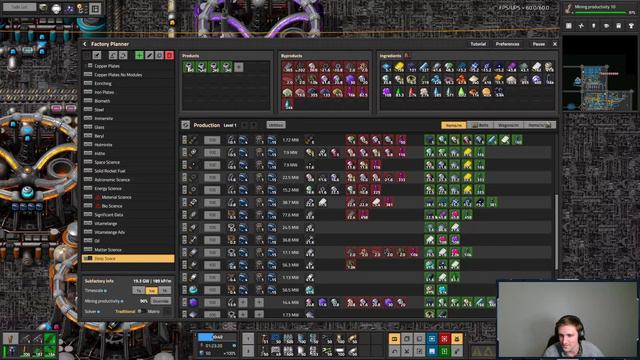Click the move handle of the 17.1 MW row
Screen dimensions: 640x360
click(184, 253)
